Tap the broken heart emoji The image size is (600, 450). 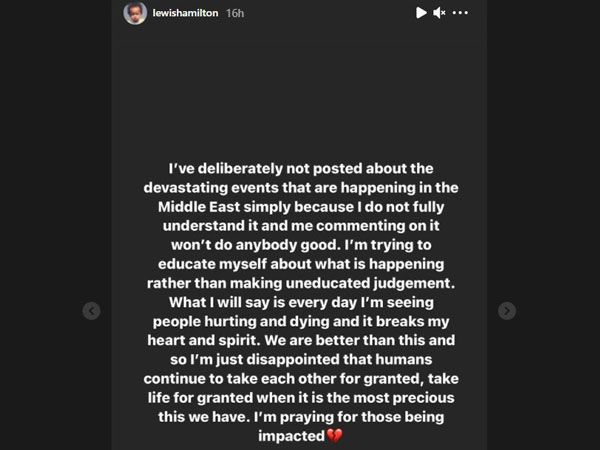(x=334, y=437)
